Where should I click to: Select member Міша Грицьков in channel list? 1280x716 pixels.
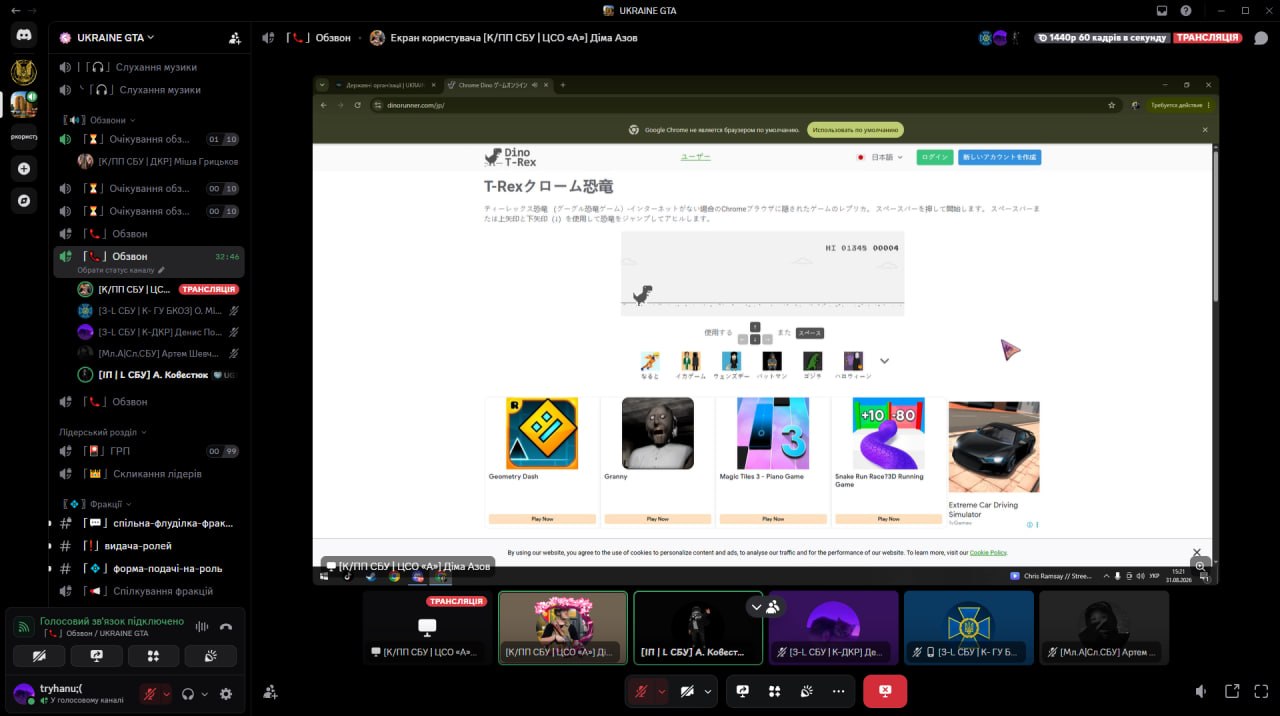(x=157, y=161)
